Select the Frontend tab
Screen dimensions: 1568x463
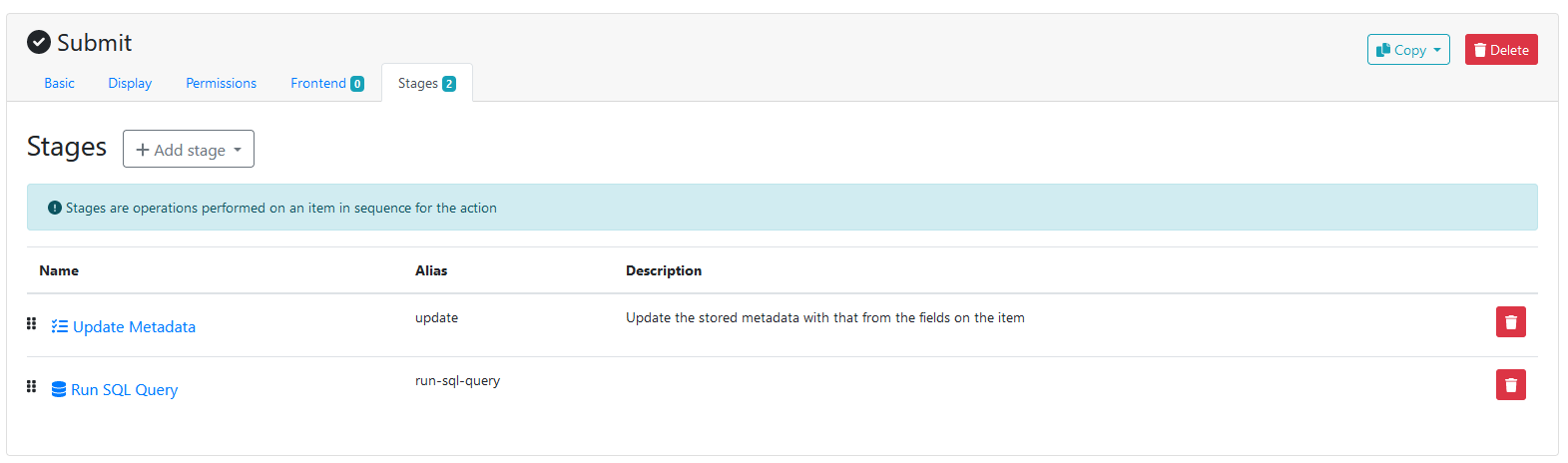click(326, 83)
